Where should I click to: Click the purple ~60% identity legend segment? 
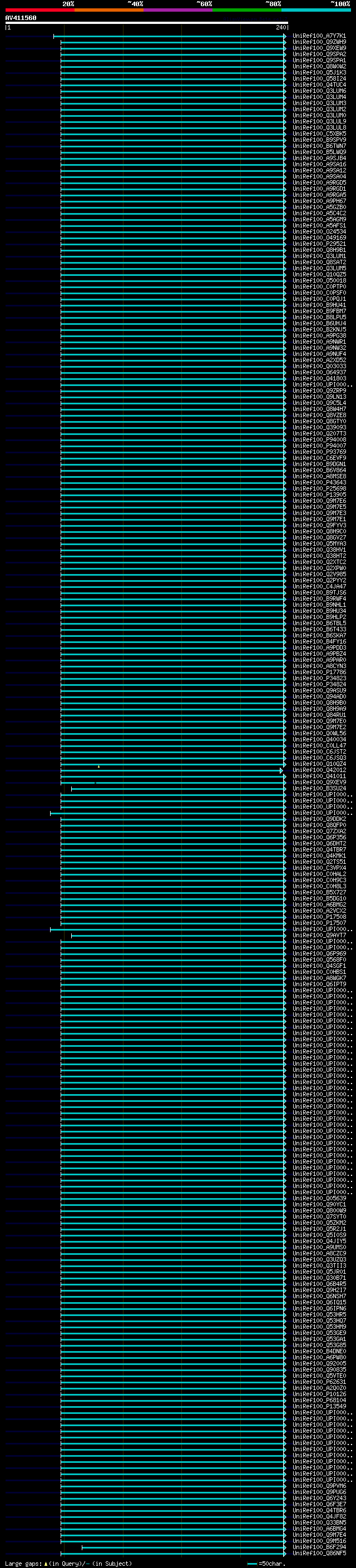(x=179, y=10)
